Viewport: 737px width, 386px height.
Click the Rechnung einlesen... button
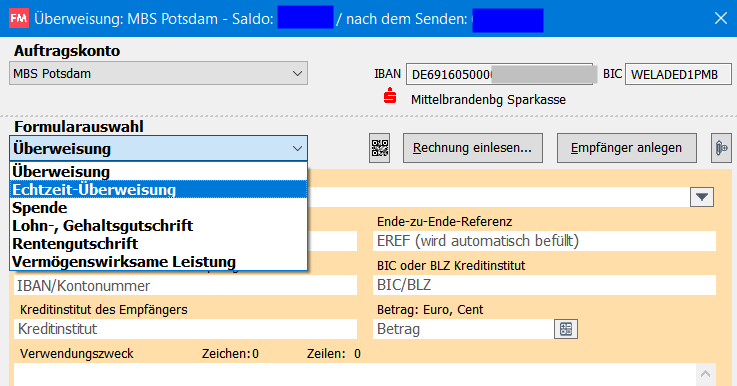pos(472,148)
